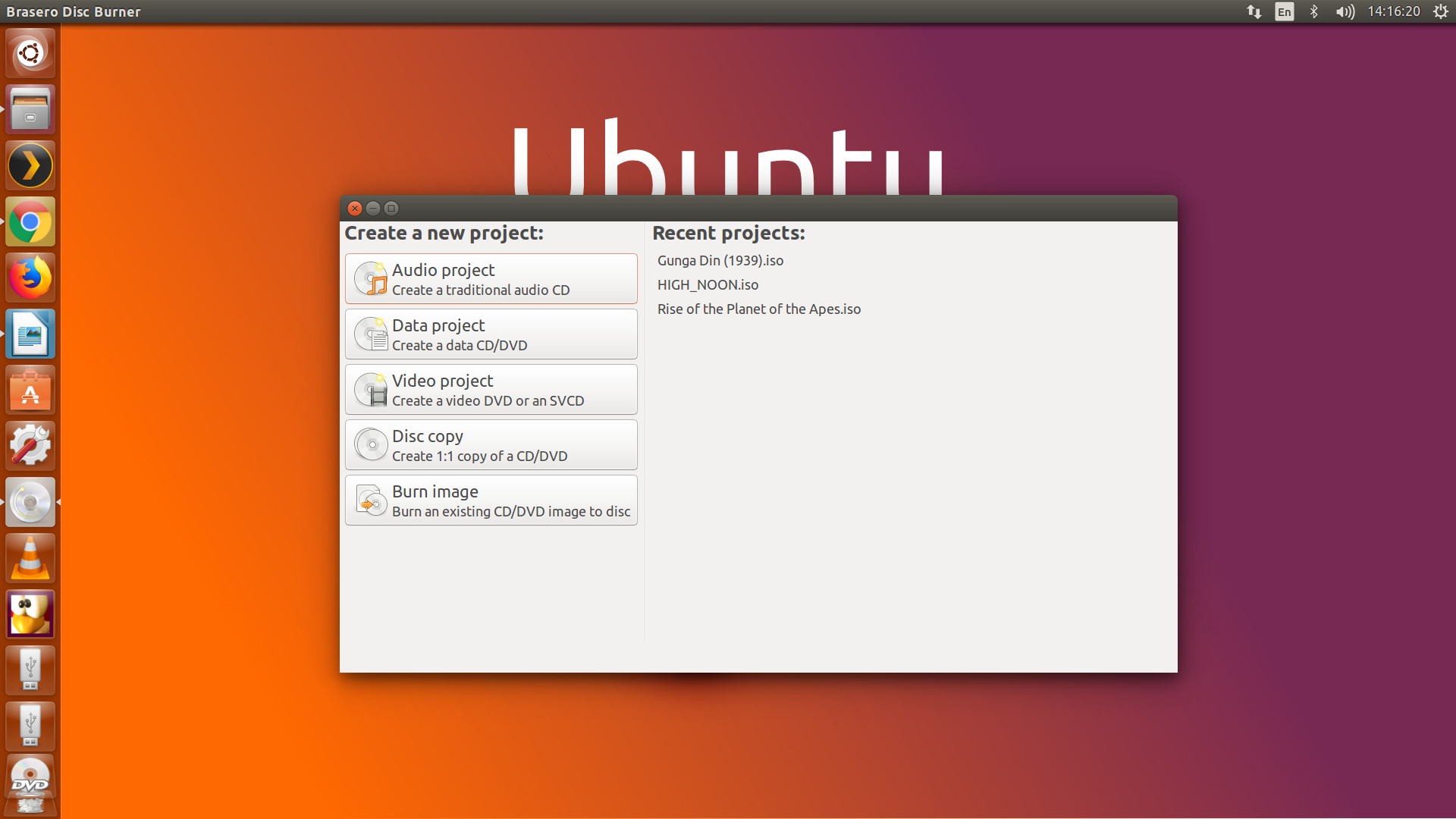Open Bluetooth indicator menu
The height and width of the screenshot is (819, 1456).
point(1314,11)
